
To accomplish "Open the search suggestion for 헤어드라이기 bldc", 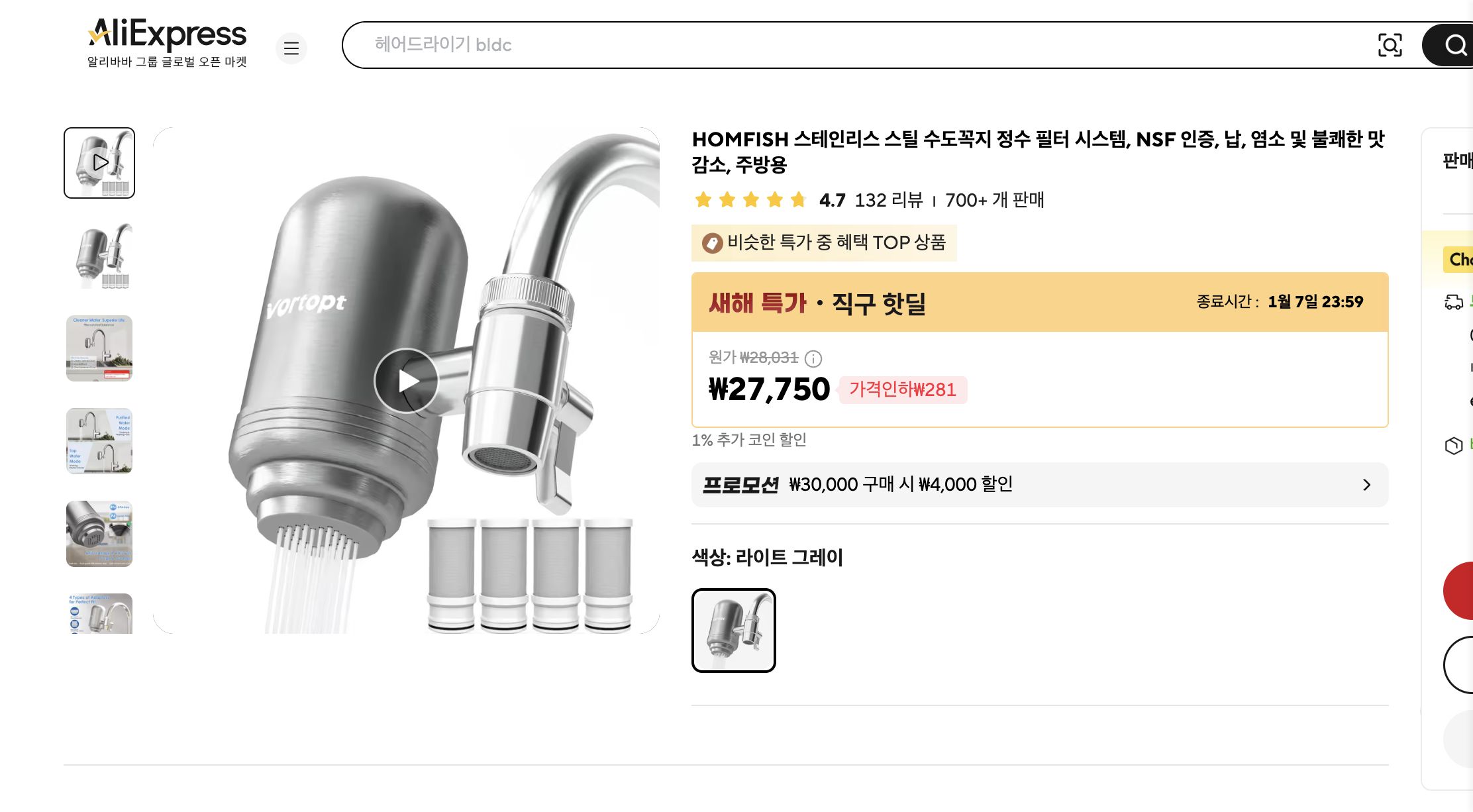I will coord(443,45).
